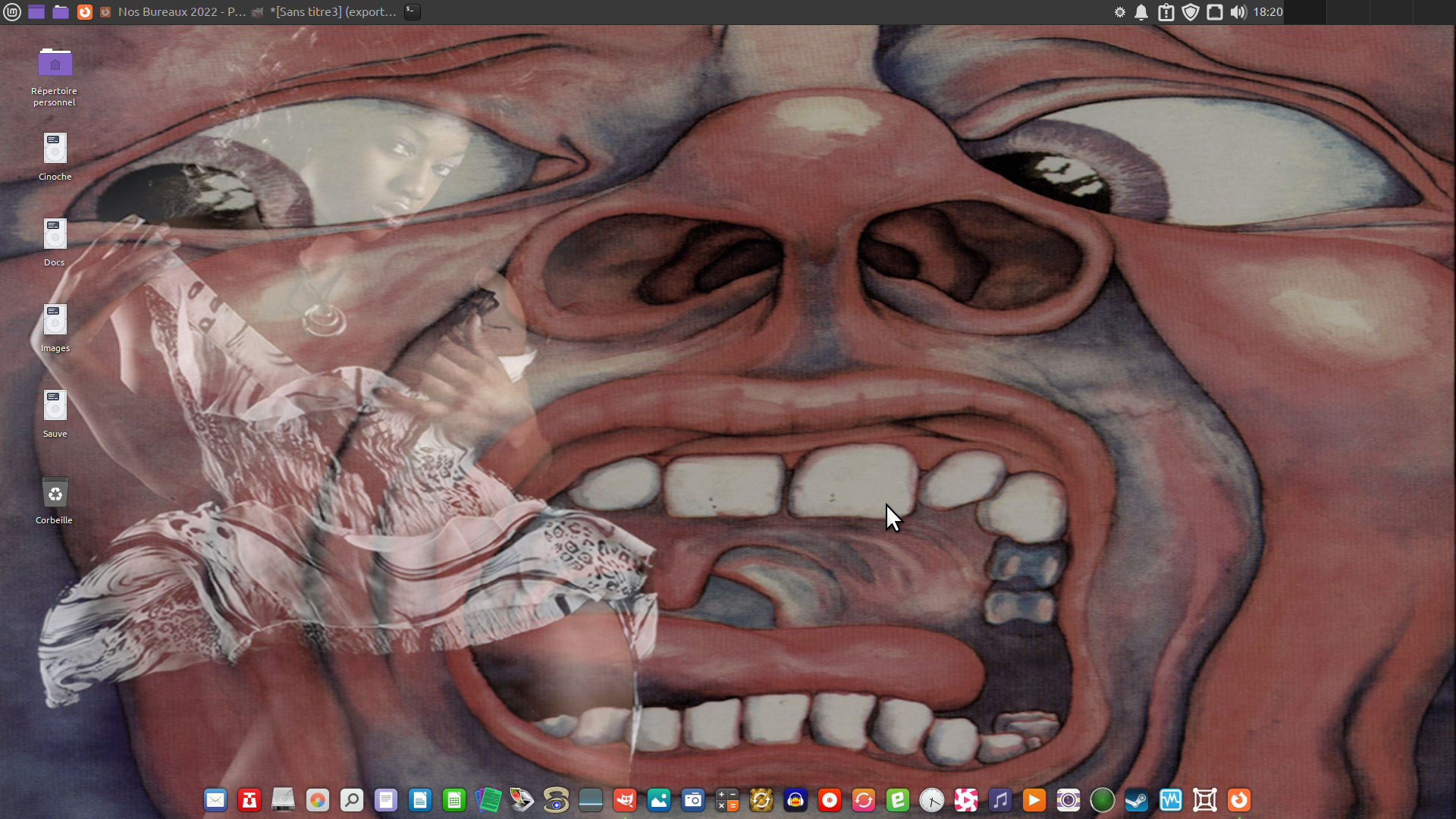Open the system monitor graph app in dock

[x=1171, y=800]
